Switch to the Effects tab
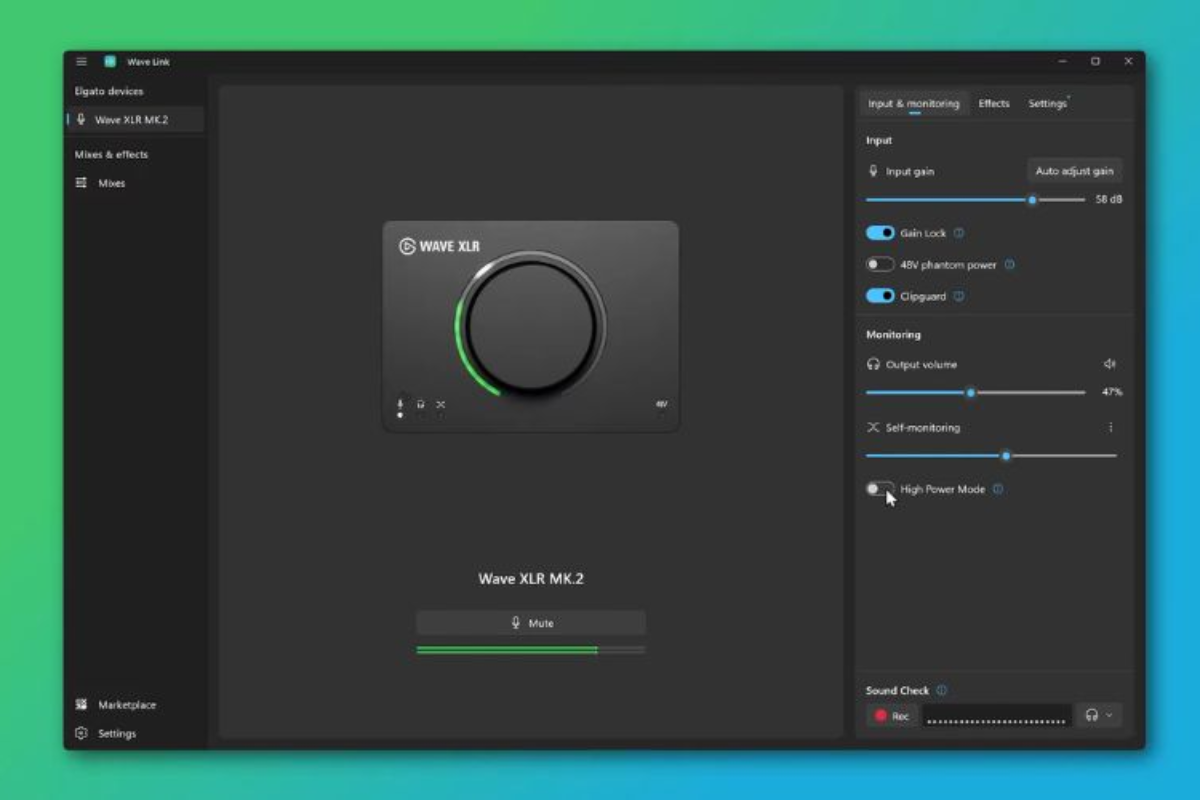 pos(994,104)
